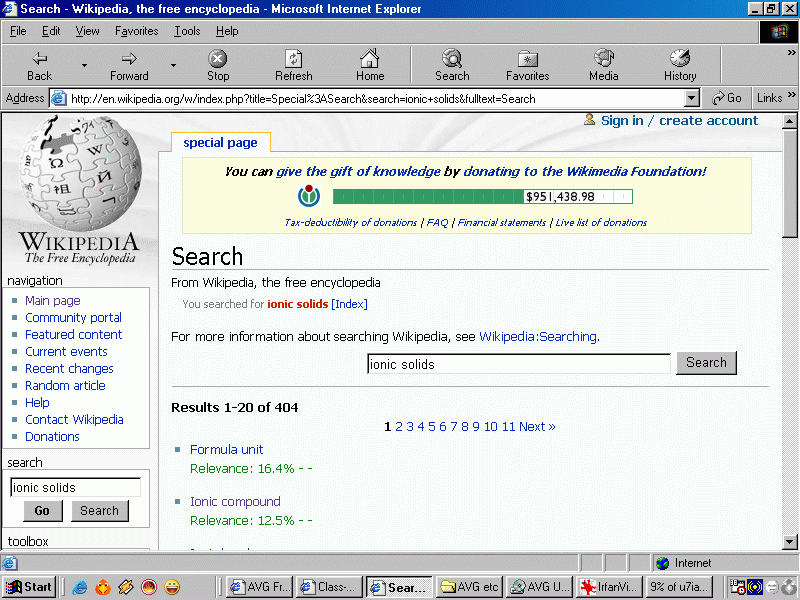Open the Help menu
Viewport: 800px width, 600px height.
pyautogui.click(x=227, y=31)
